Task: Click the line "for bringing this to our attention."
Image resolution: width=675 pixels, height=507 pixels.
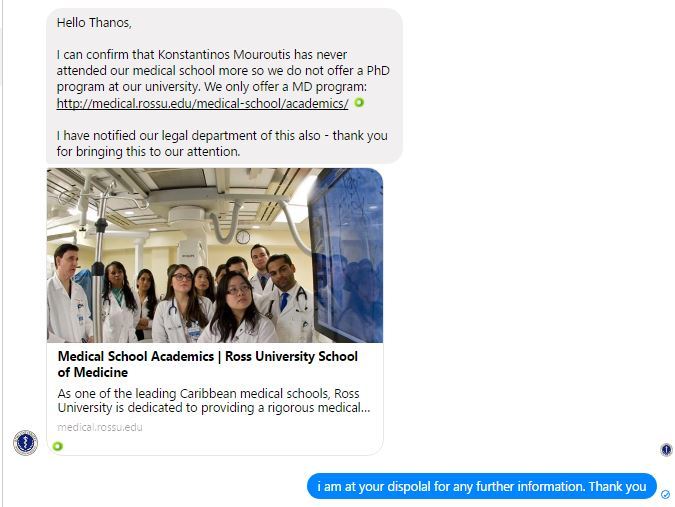Action: tap(148, 152)
